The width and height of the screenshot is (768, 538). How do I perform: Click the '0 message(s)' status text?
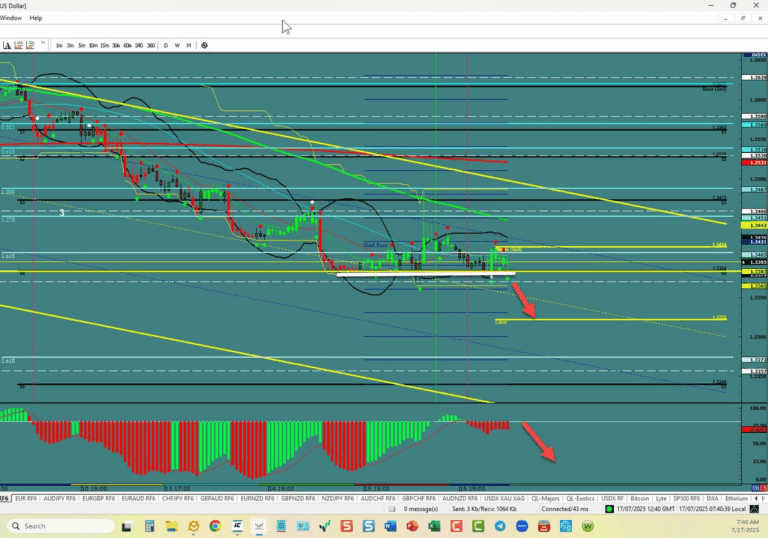(x=421, y=509)
